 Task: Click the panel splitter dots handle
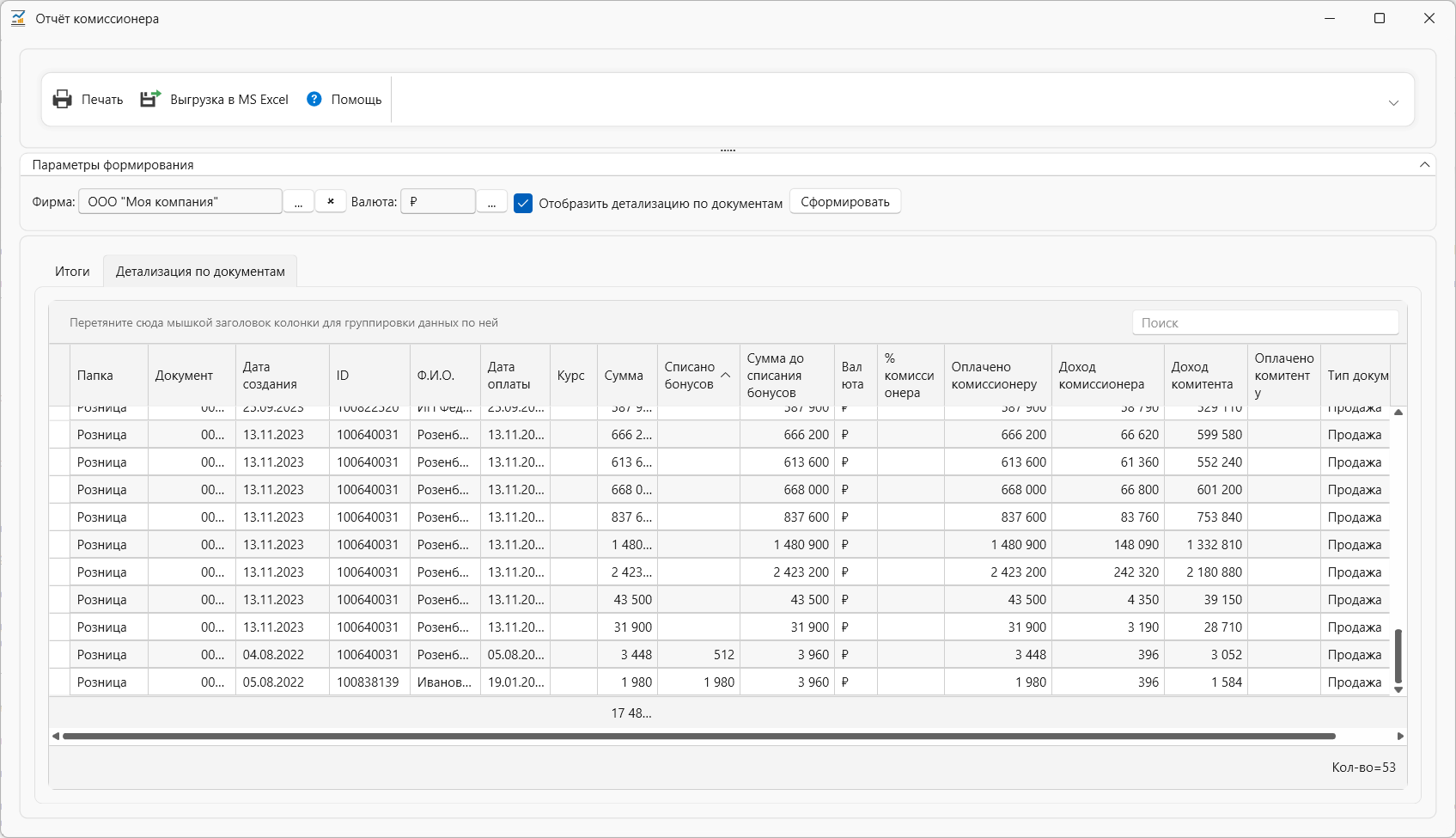tap(728, 150)
